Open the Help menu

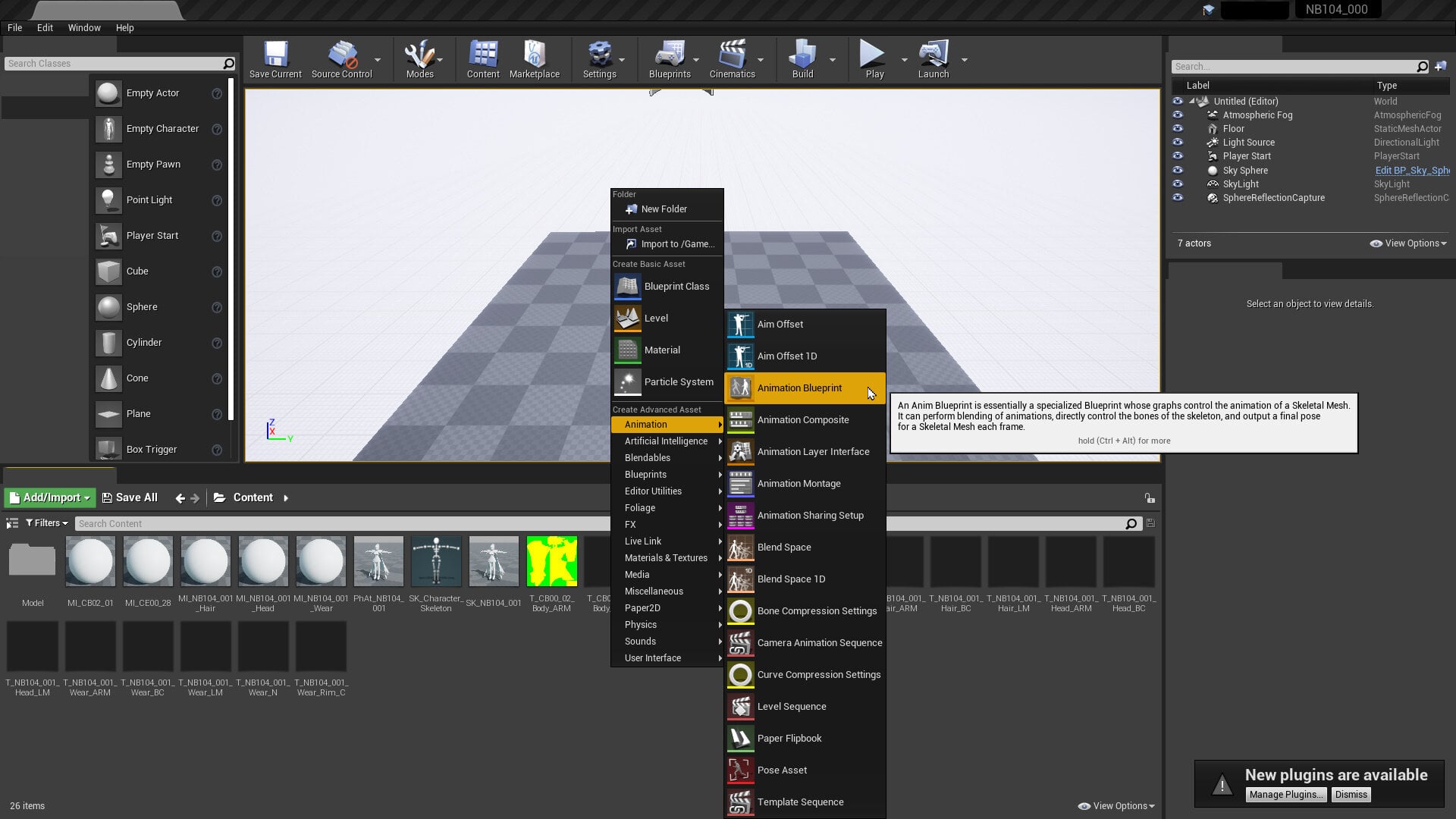pos(124,27)
